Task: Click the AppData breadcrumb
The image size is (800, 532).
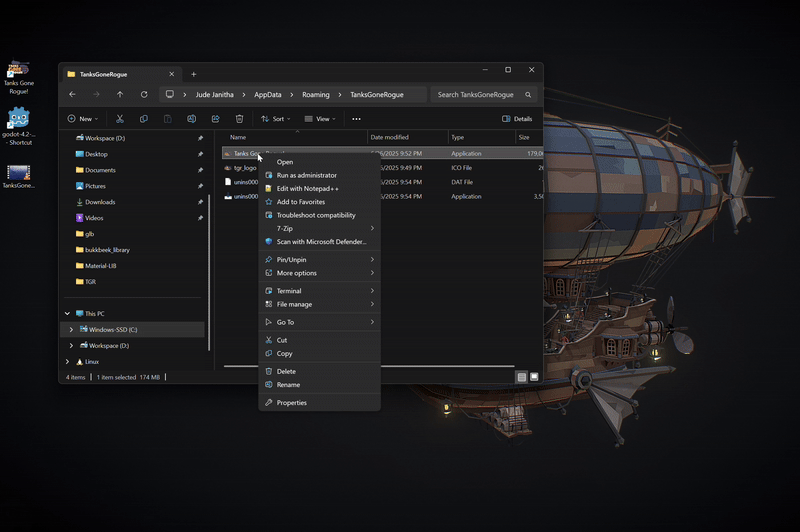Action: (268, 95)
